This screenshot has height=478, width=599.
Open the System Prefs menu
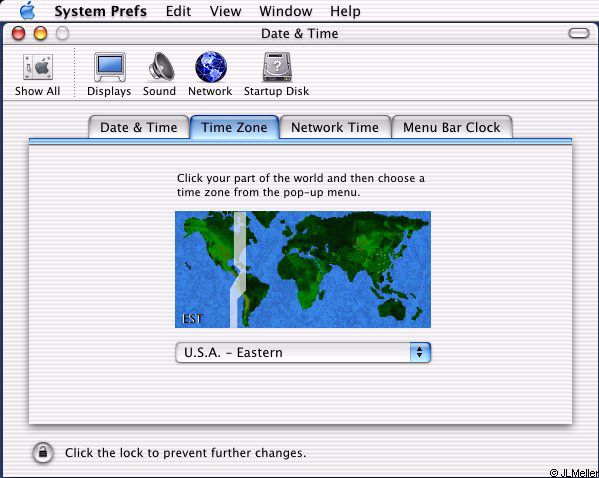(x=100, y=11)
